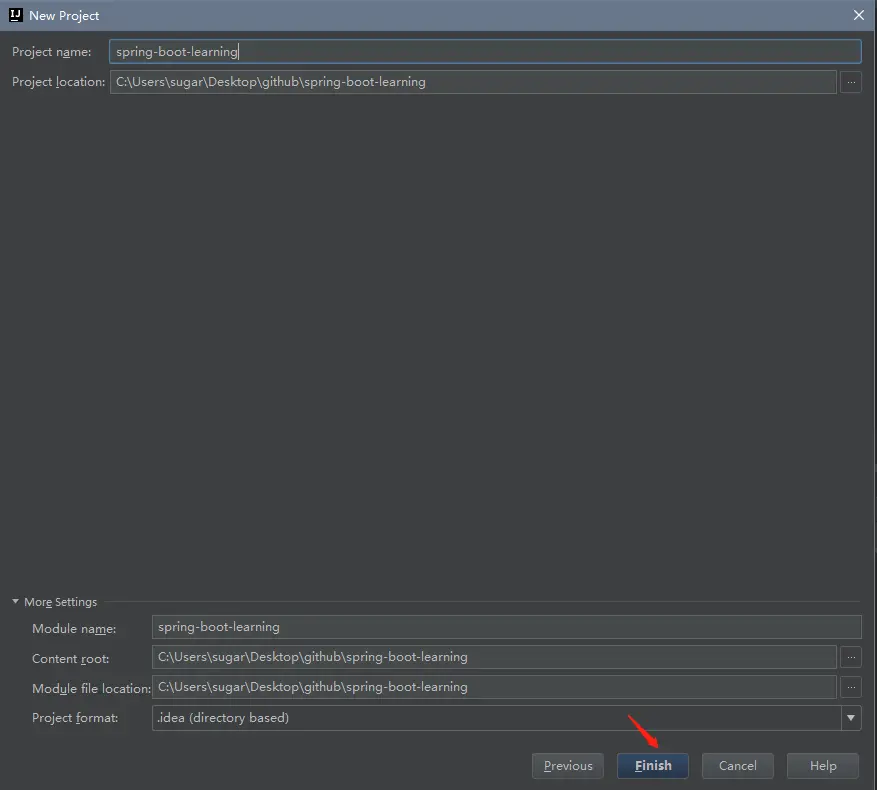The image size is (877, 790).
Task: Click the 'Project name:' label
Action: point(51,52)
